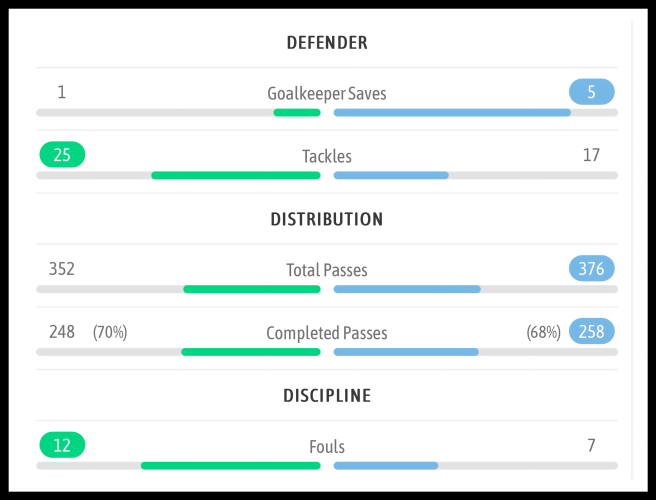This screenshot has width=656, height=500.
Task: Click the blue 258 completed passes badge
Action: [x=591, y=331]
